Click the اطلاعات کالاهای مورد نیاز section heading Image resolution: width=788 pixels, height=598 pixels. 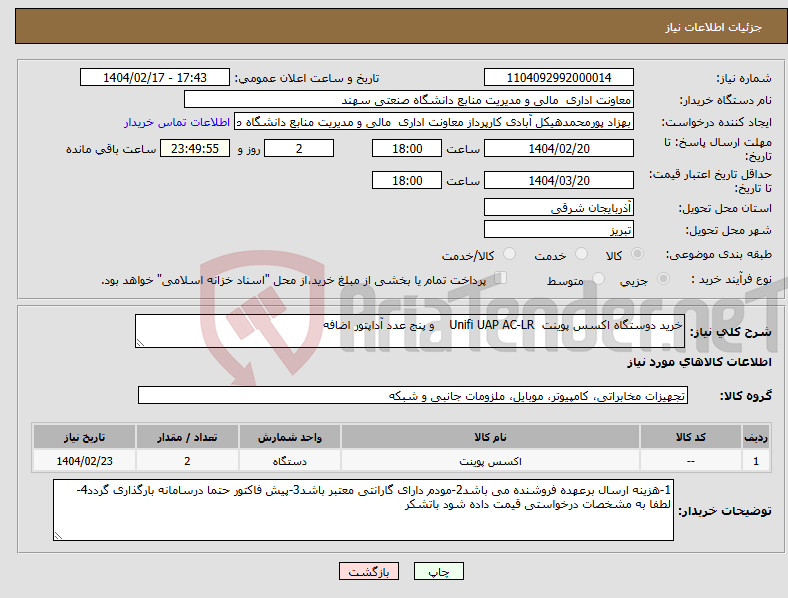699,362
